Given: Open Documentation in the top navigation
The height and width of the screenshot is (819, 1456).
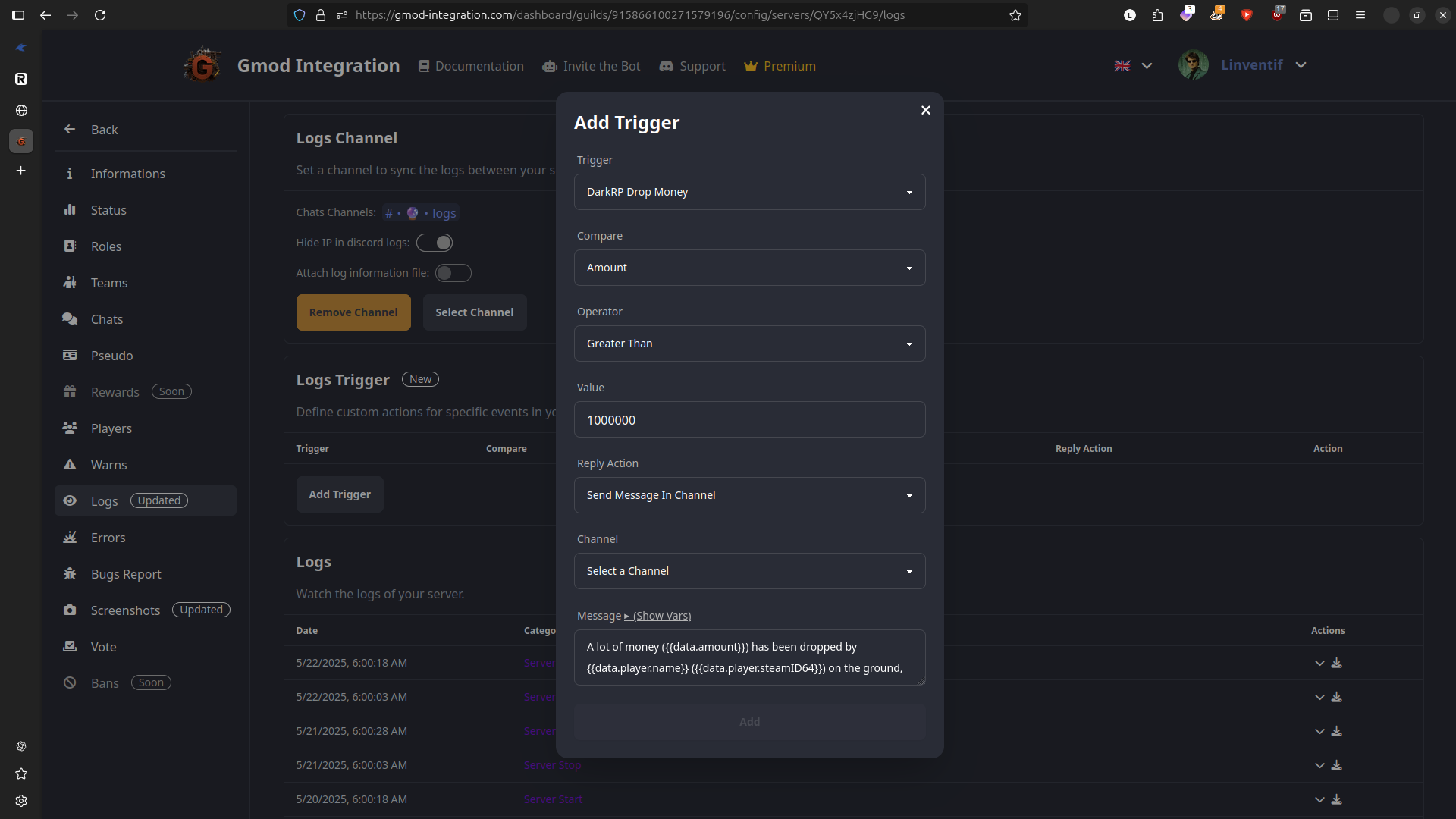Looking at the screenshot, I should click(x=471, y=66).
